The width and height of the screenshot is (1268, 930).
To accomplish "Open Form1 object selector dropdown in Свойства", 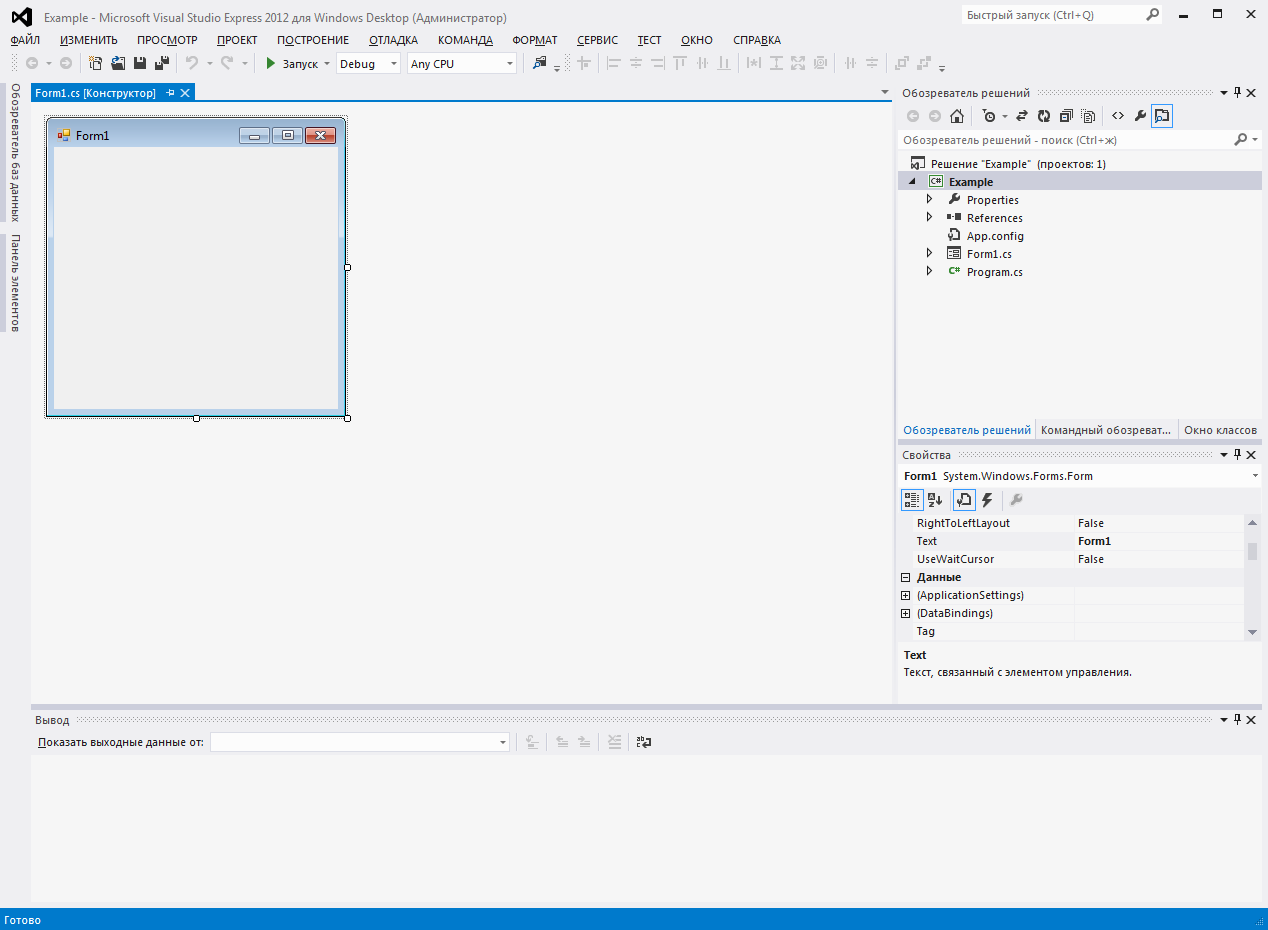I will tap(1255, 476).
